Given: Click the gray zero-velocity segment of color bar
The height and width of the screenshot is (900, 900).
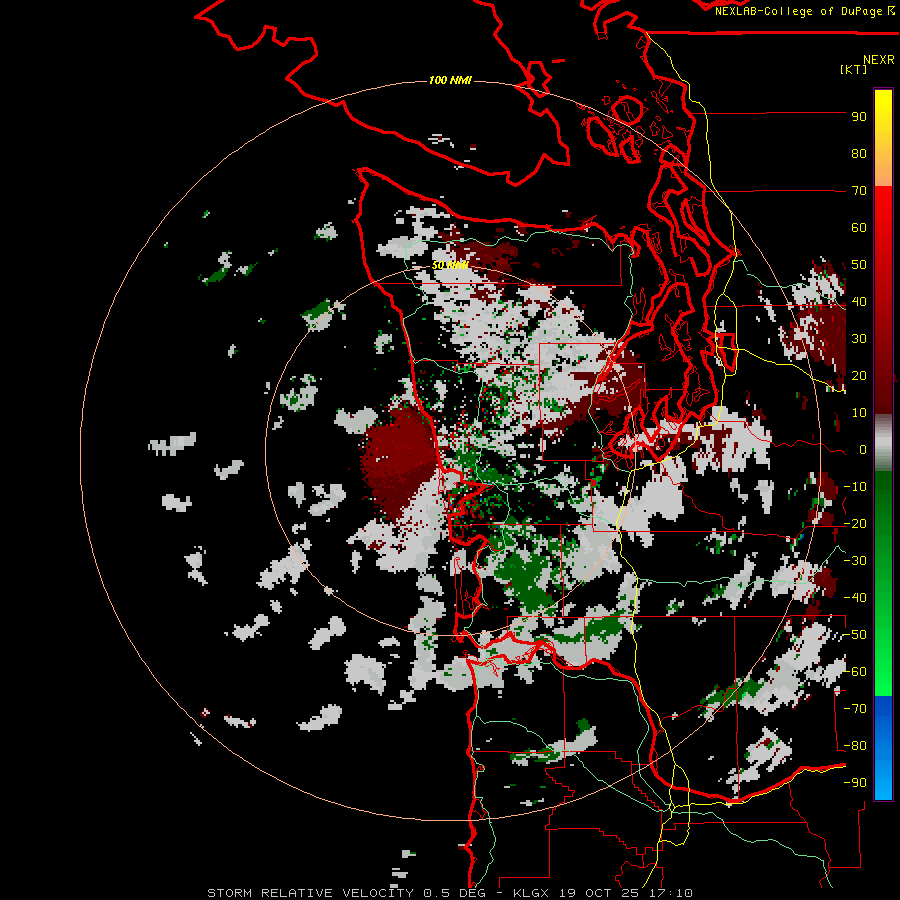Looking at the screenshot, I should tap(883, 443).
